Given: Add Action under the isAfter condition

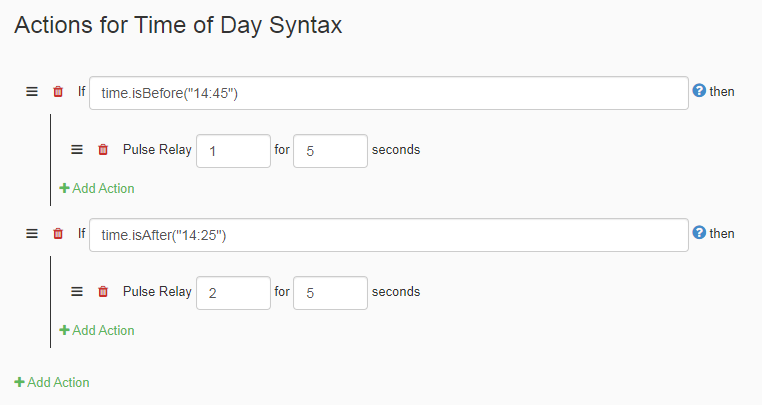Looking at the screenshot, I should point(97,330).
